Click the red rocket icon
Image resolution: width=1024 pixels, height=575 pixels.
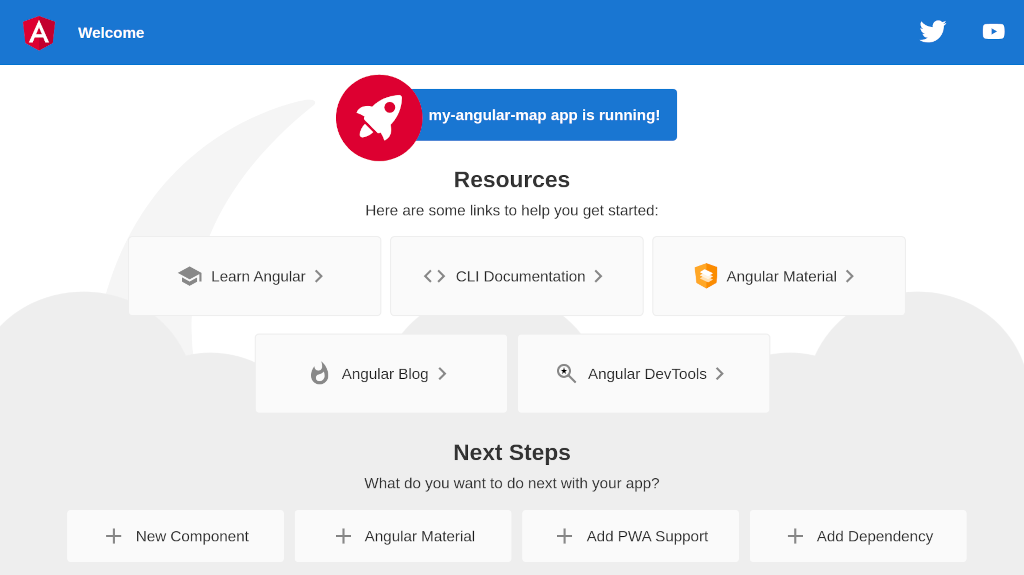point(379,118)
